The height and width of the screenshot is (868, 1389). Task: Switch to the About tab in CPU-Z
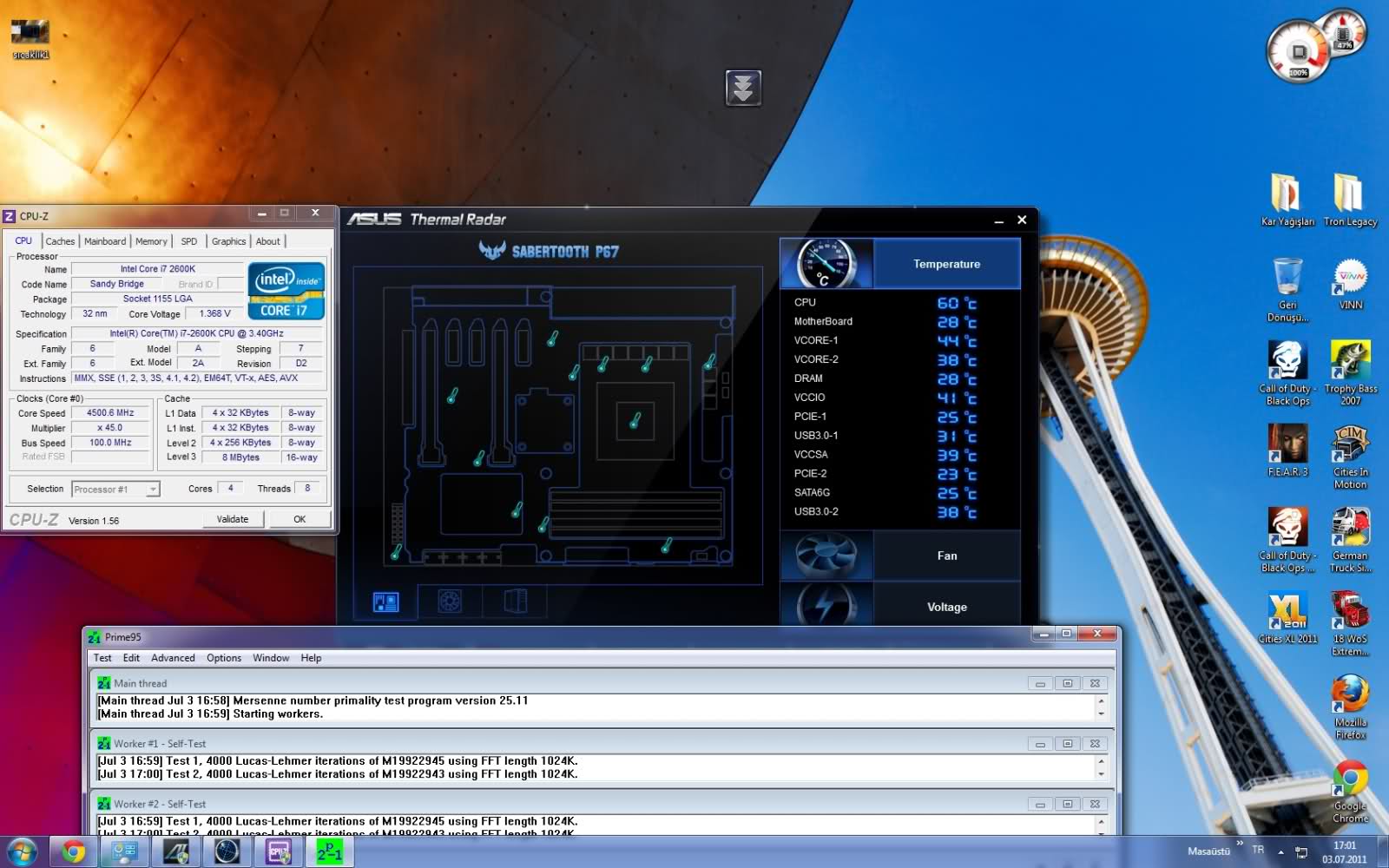(268, 241)
